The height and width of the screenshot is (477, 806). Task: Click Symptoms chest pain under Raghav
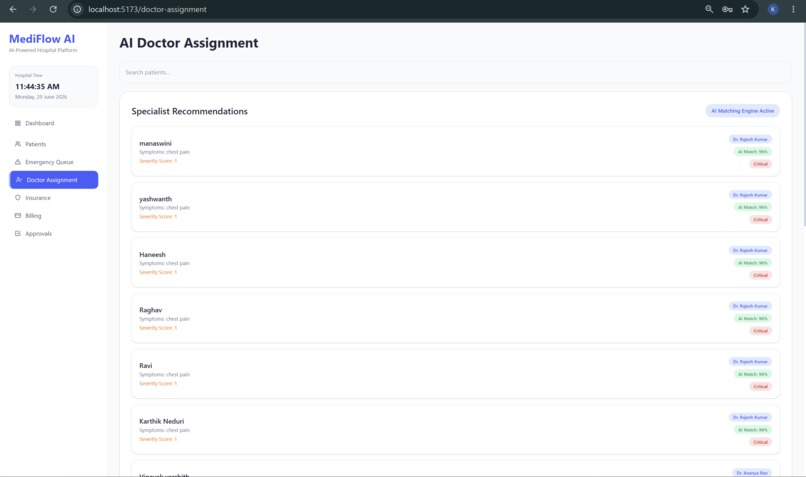click(x=164, y=319)
